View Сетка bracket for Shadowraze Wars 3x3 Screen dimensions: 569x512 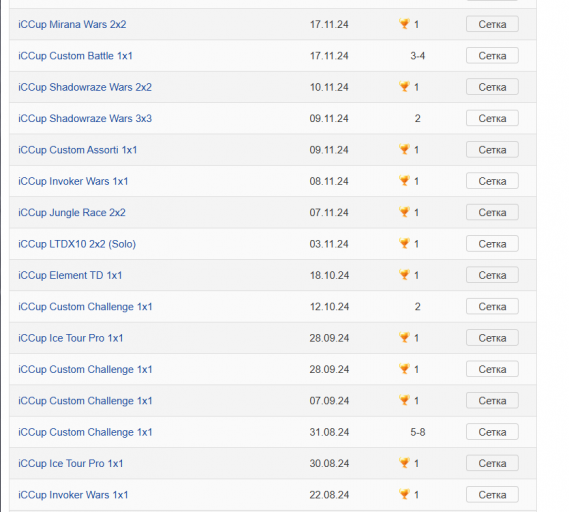492,118
